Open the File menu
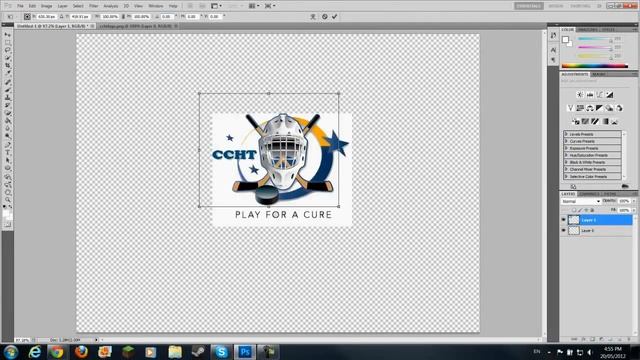640x360 pixels. tap(20, 6)
